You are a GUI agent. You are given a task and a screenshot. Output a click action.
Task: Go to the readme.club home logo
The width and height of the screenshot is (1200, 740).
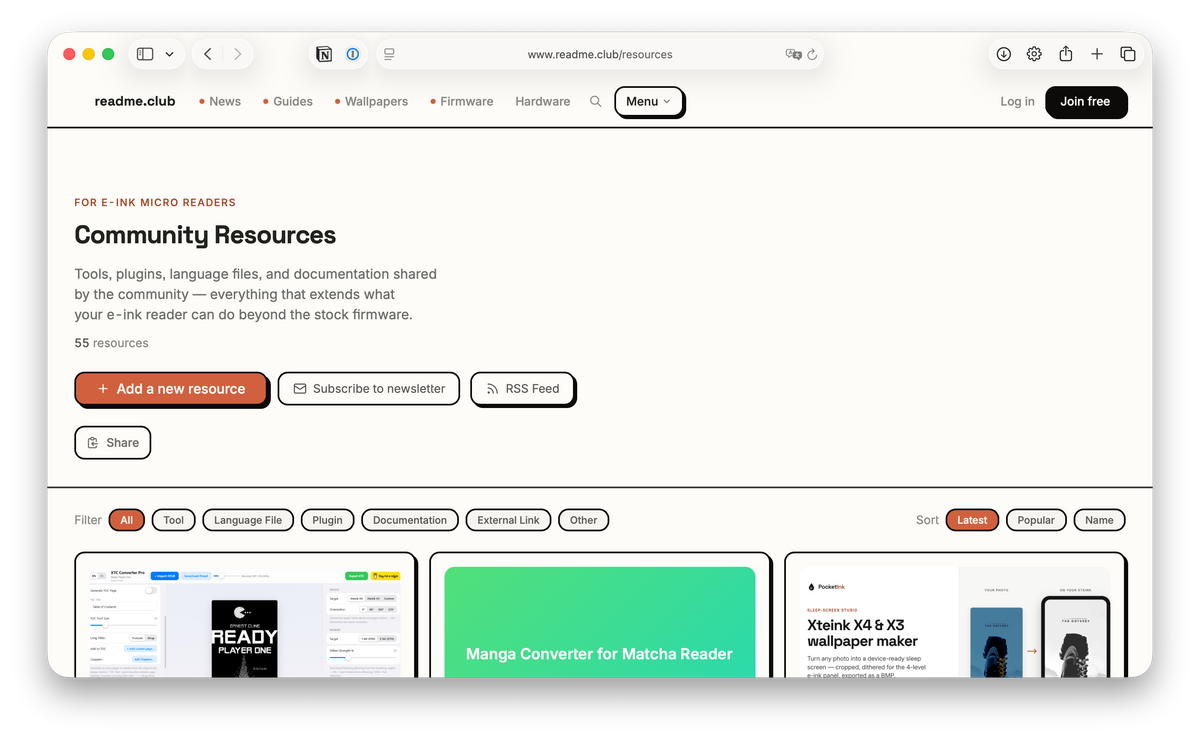(x=135, y=101)
